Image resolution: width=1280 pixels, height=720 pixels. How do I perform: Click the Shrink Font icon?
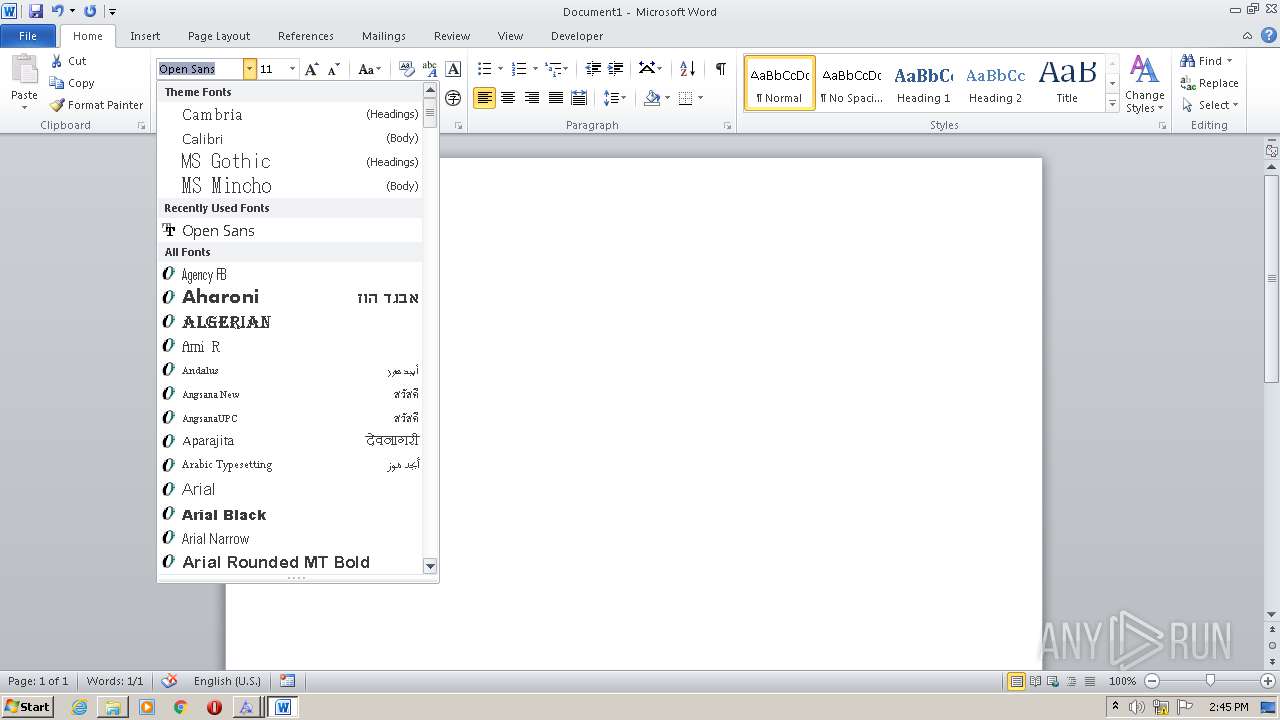coord(334,69)
